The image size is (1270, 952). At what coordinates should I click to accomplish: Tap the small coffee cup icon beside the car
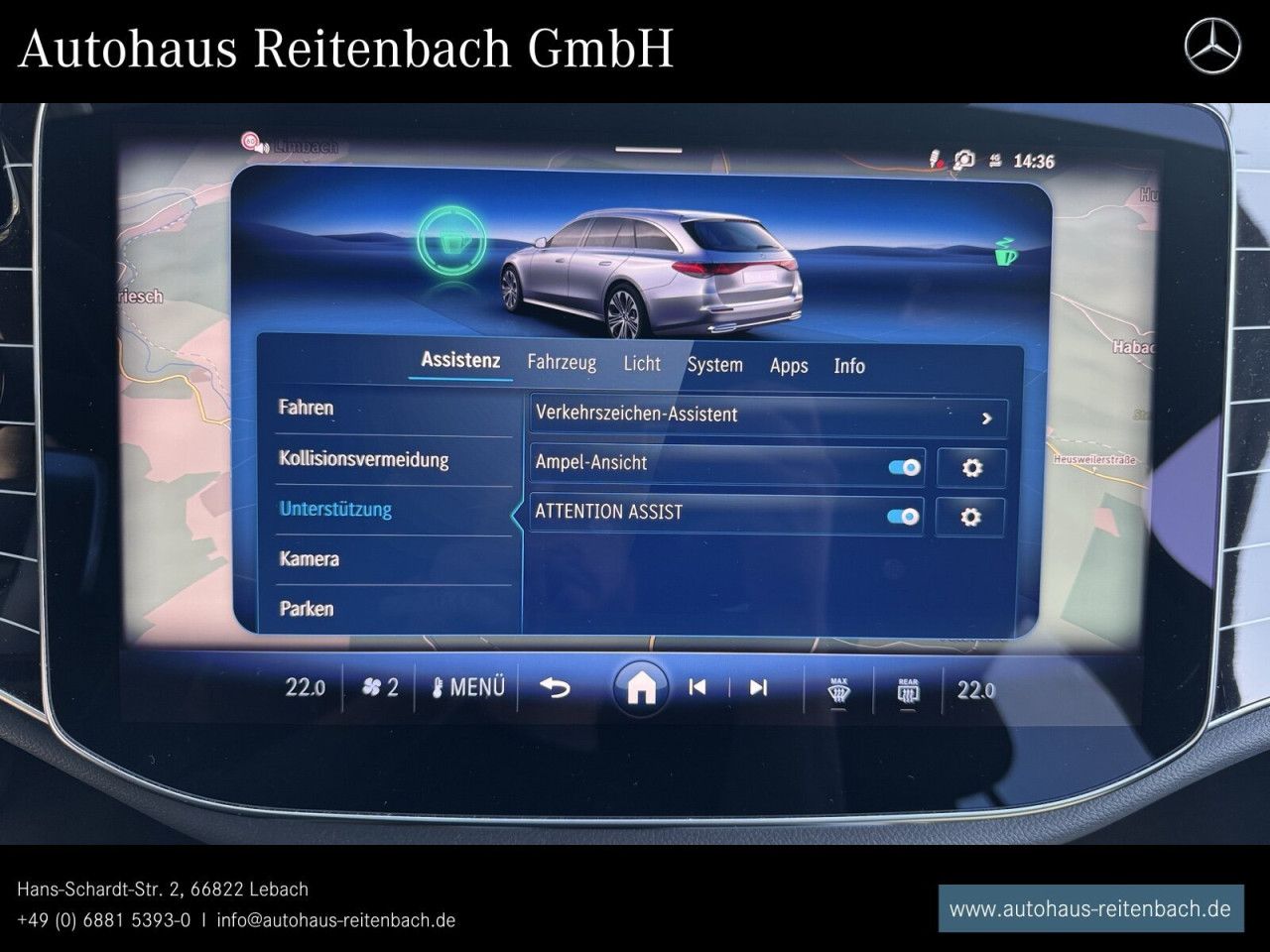pos(1005,251)
